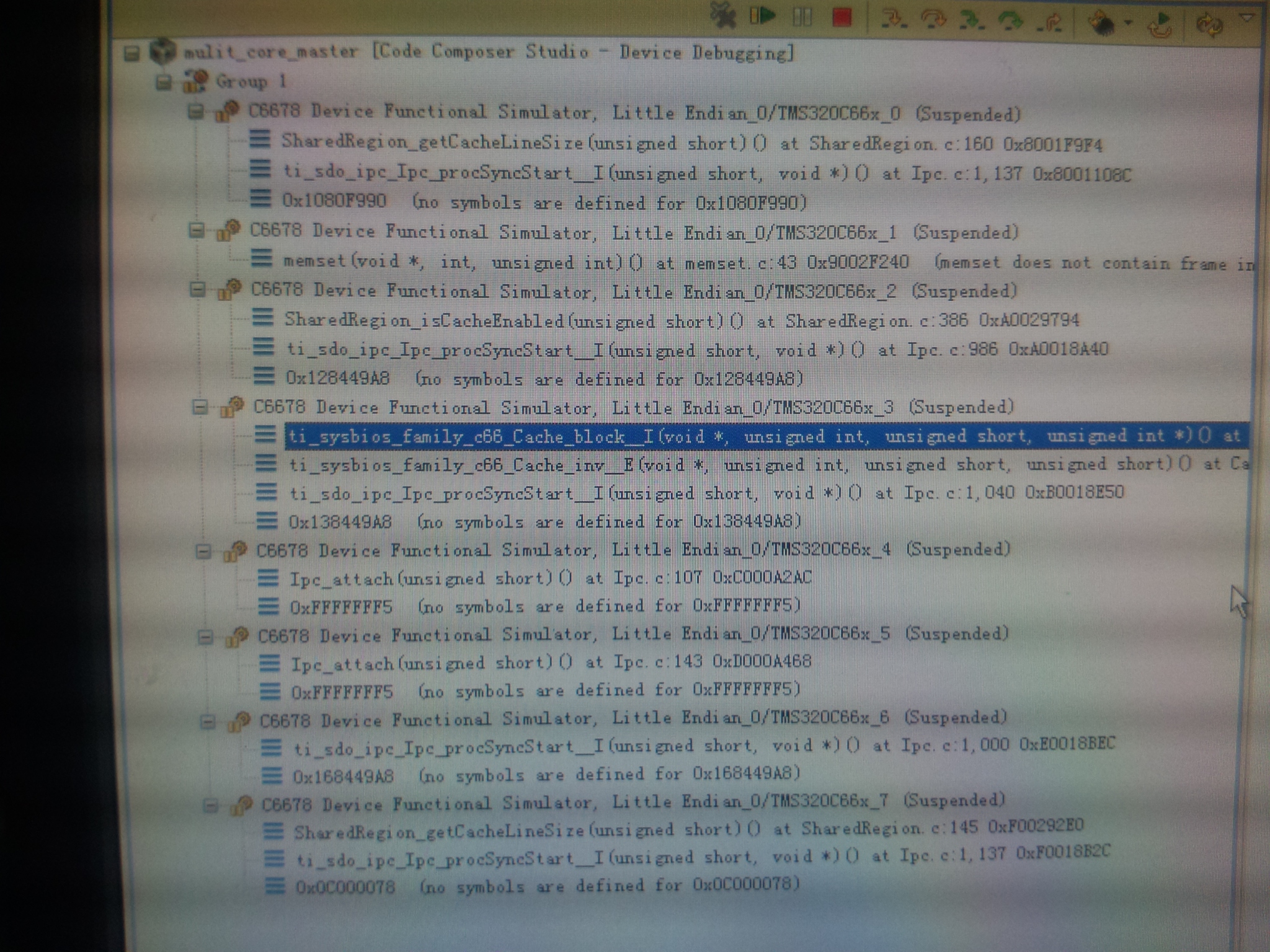Viewport: 1270px width, 952px height.
Task: Click the CPU Reset icon
Action: tap(1103, 24)
